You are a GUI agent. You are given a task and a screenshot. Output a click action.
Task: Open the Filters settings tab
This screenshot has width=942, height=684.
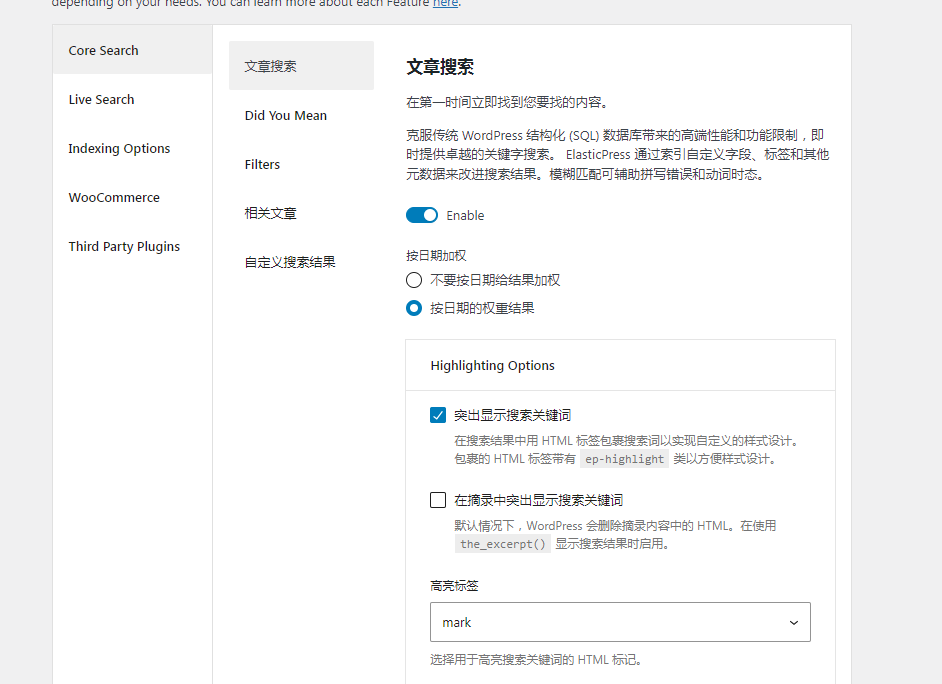coord(262,164)
